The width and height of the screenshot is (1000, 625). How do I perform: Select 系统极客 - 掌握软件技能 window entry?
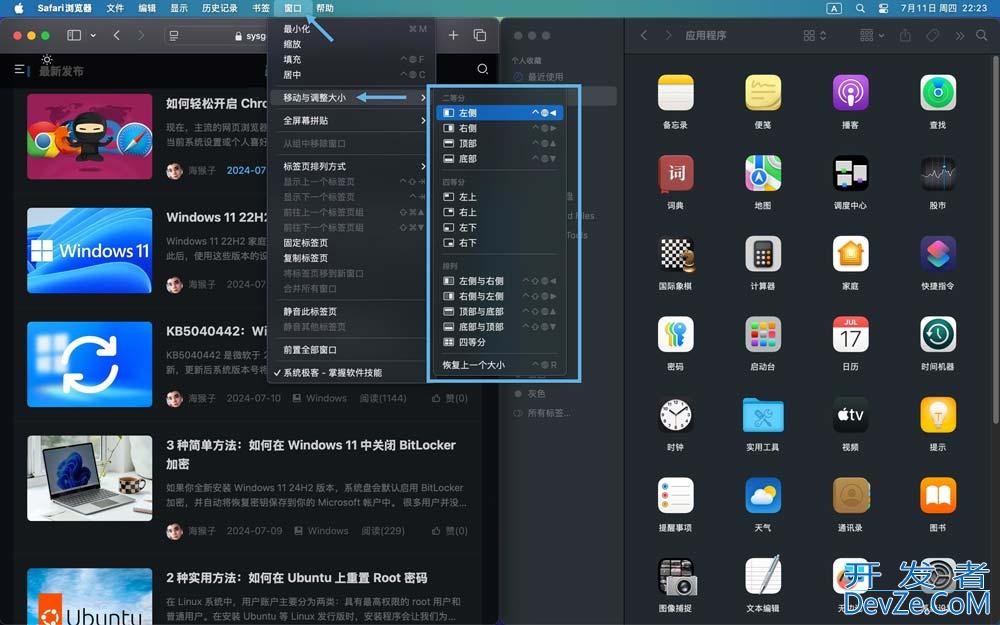(351, 373)
